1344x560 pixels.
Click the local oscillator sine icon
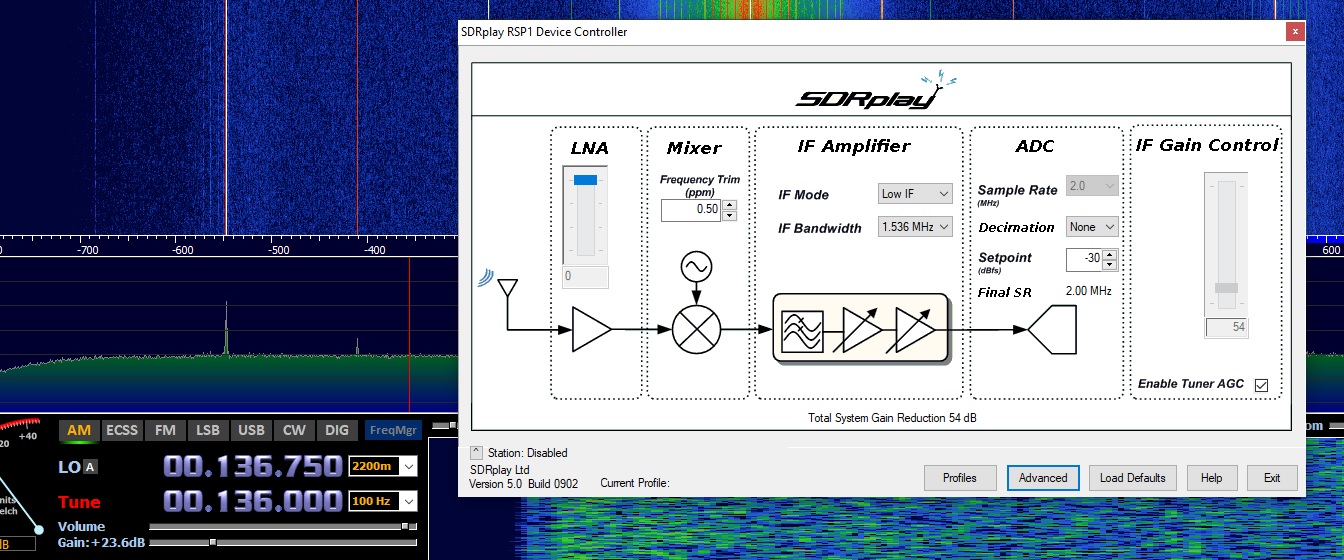(695, 267)
